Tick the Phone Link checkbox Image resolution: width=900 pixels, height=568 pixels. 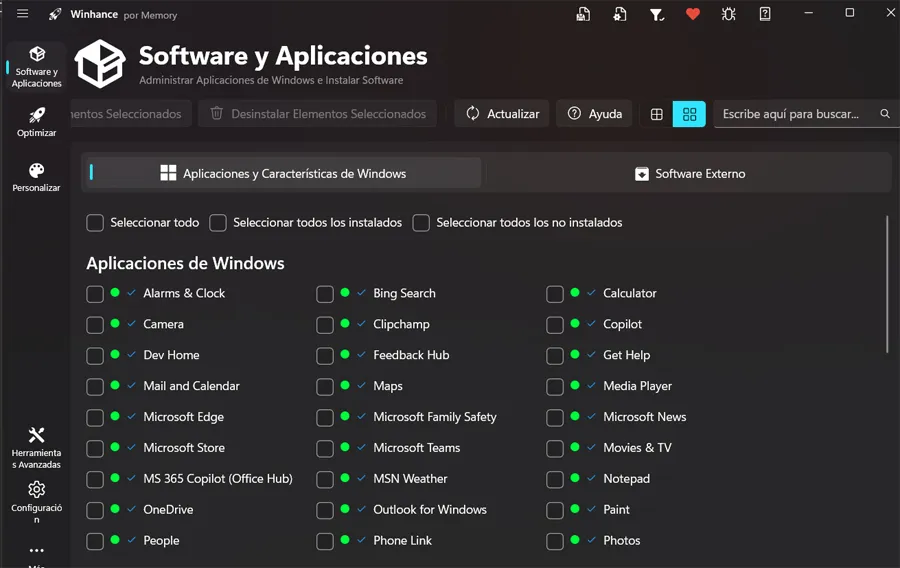click(325, 542)
